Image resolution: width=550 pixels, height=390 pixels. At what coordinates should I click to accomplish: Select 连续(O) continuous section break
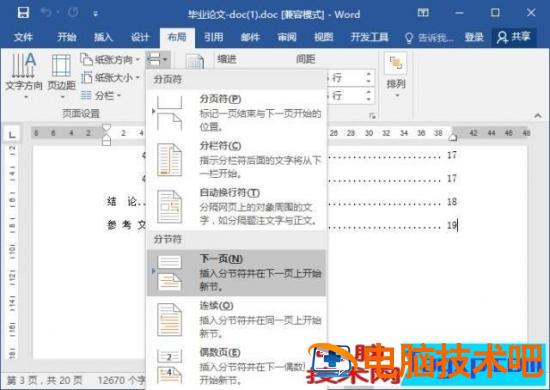237,320
